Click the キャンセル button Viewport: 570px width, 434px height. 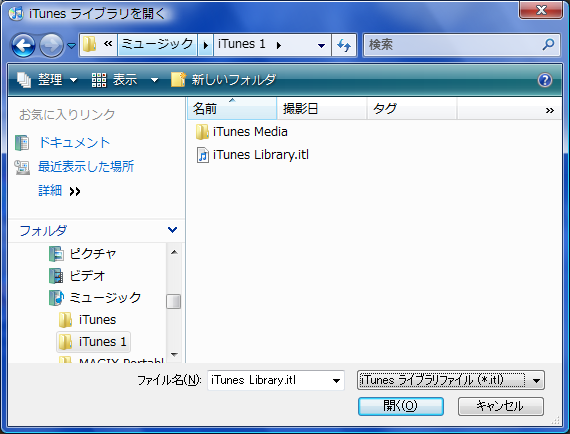click(x=501, y=406)
